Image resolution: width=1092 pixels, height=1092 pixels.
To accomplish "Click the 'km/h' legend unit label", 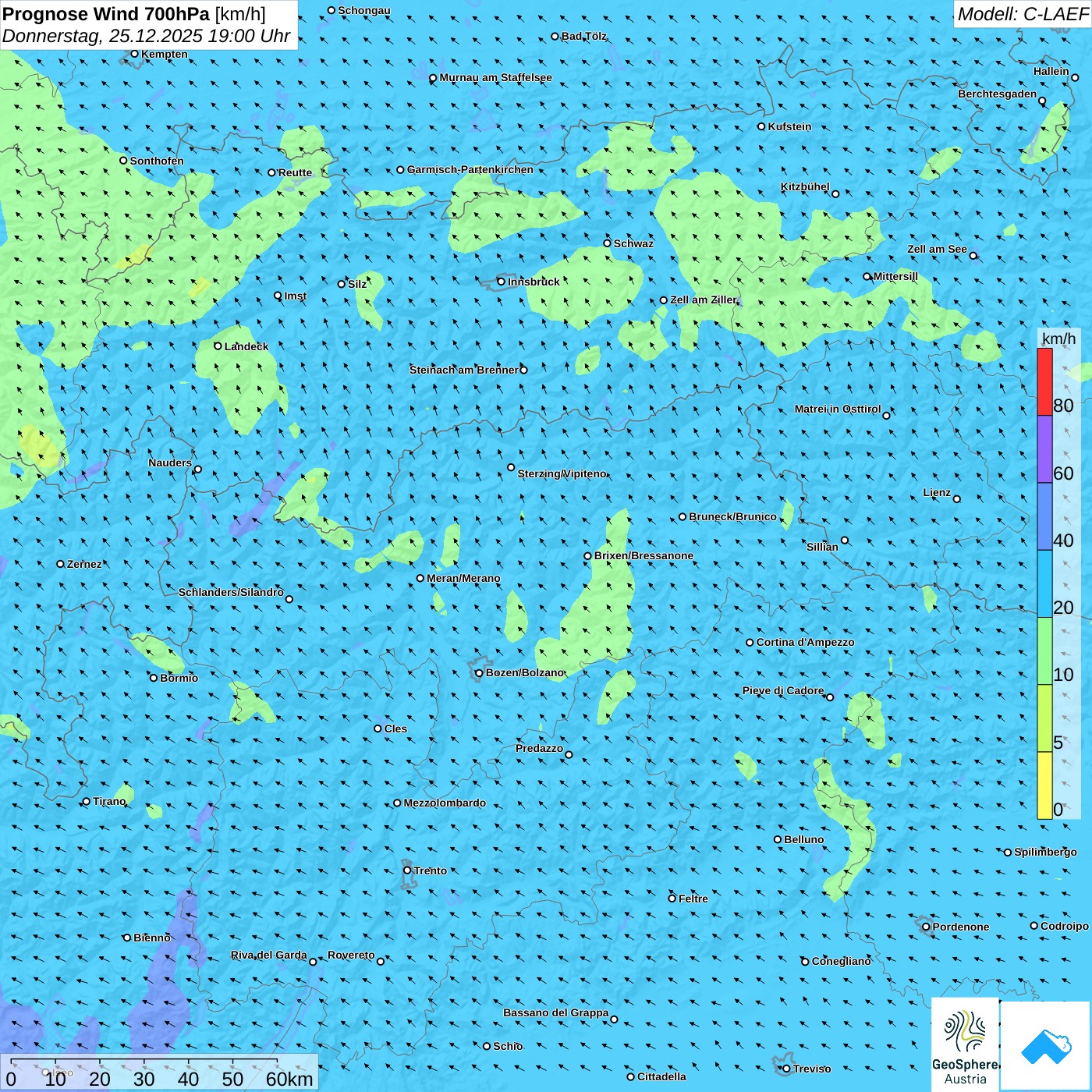I will (x=1058, y=338).
